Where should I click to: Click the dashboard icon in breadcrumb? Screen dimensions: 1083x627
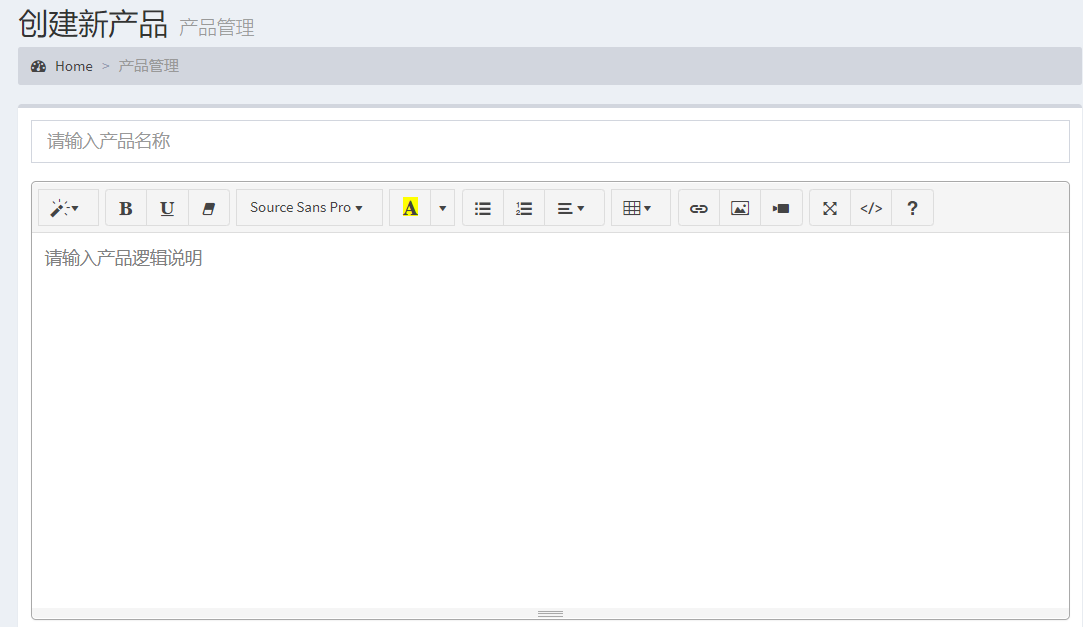coord(39,66)
